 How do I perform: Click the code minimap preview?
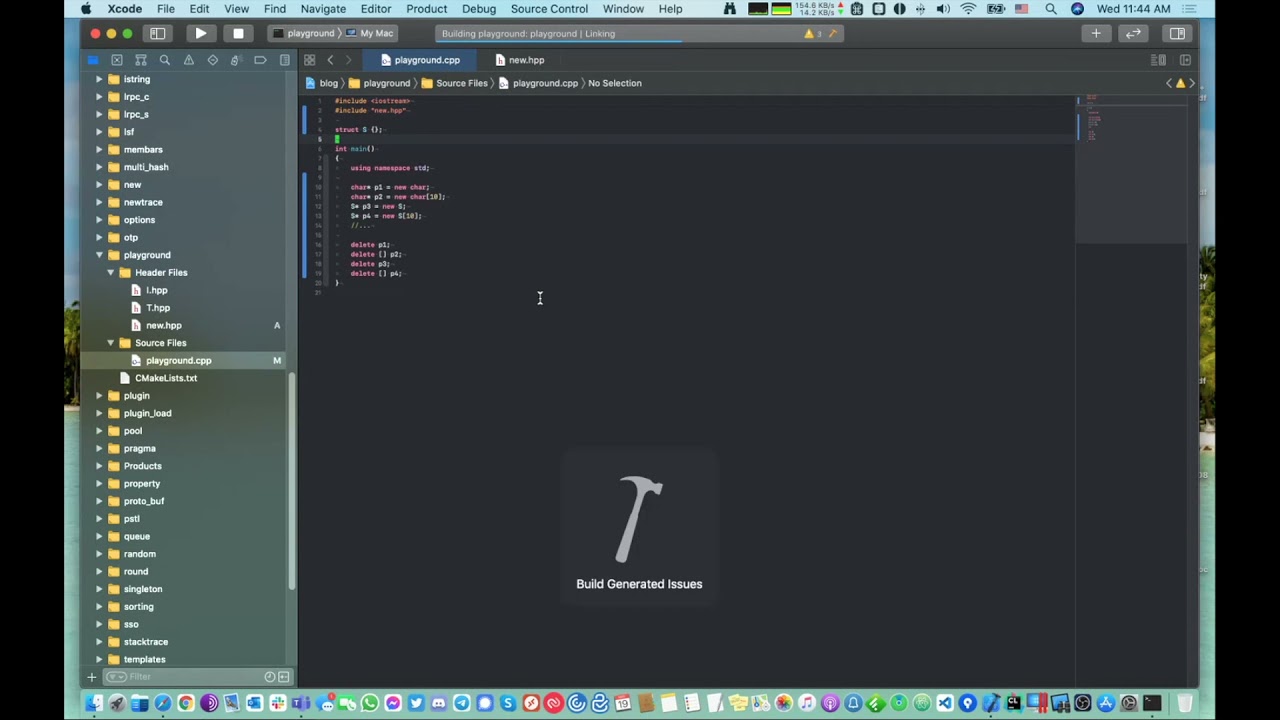point(1133,168)
